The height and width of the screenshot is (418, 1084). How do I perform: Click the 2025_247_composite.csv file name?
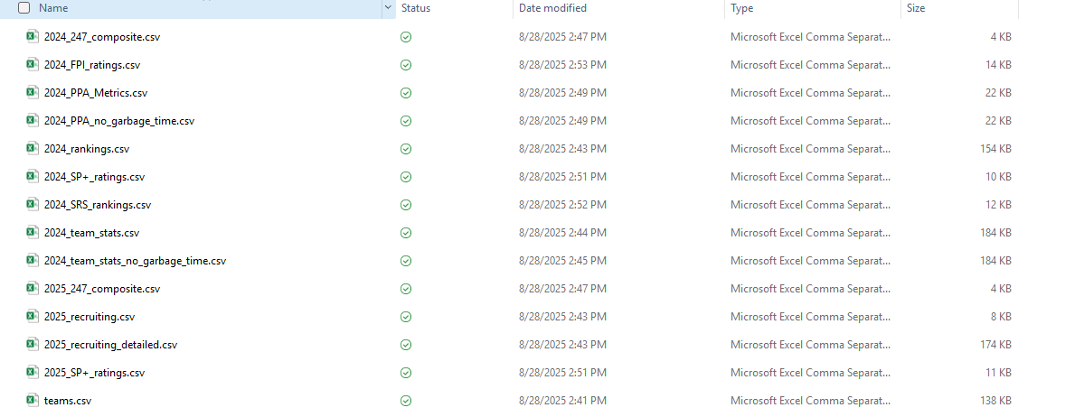[x=102, y=289]
